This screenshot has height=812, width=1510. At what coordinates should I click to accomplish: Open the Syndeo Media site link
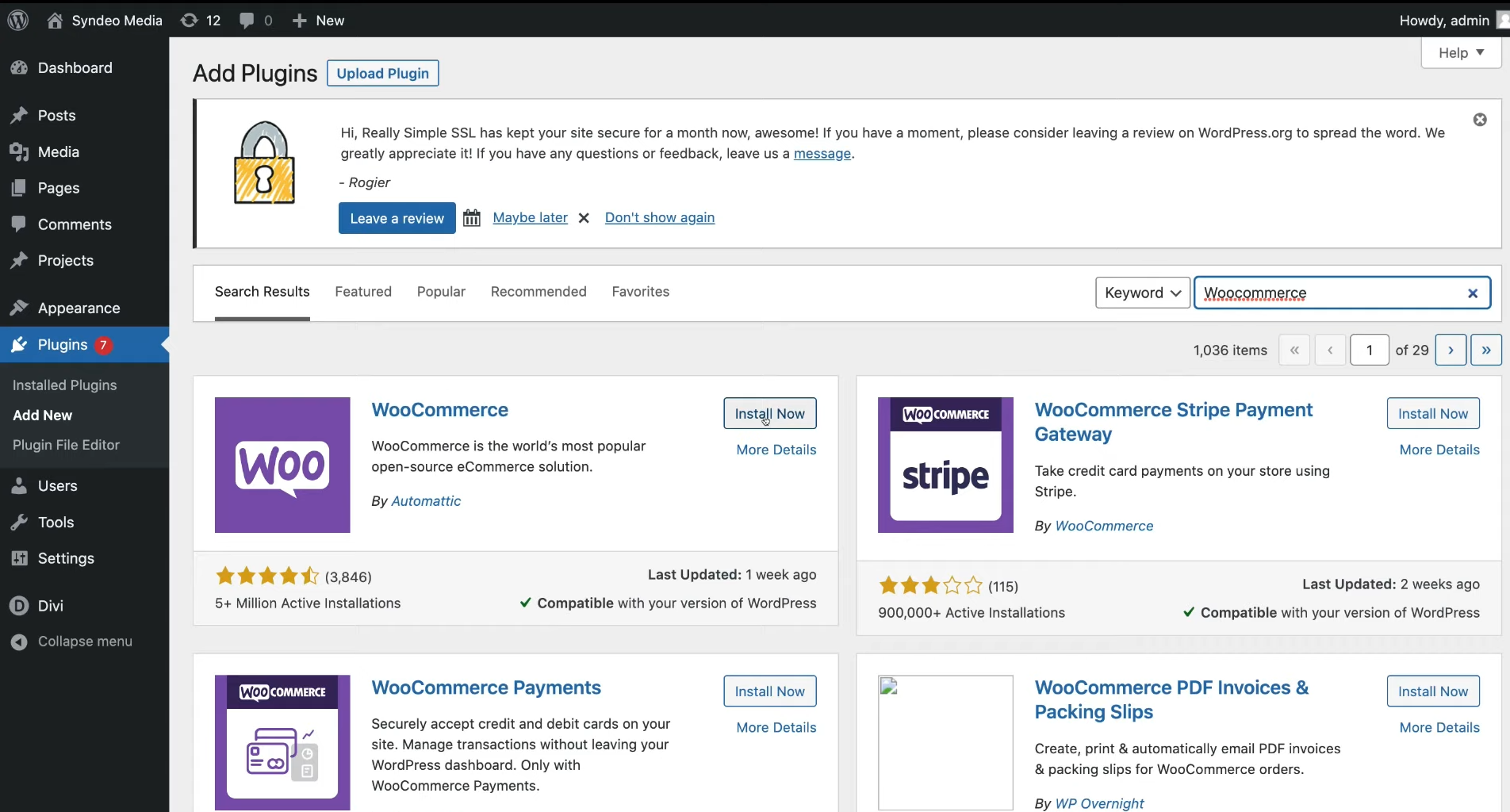tap(105, 20)
